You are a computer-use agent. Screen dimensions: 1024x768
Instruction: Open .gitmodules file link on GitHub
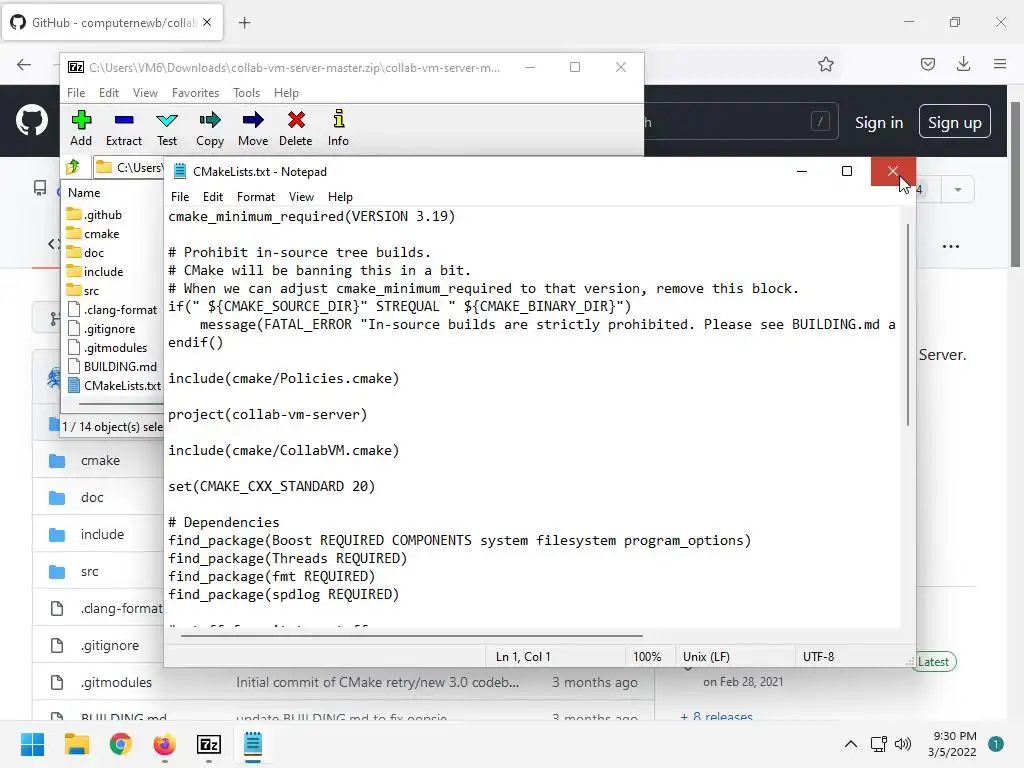116,682
